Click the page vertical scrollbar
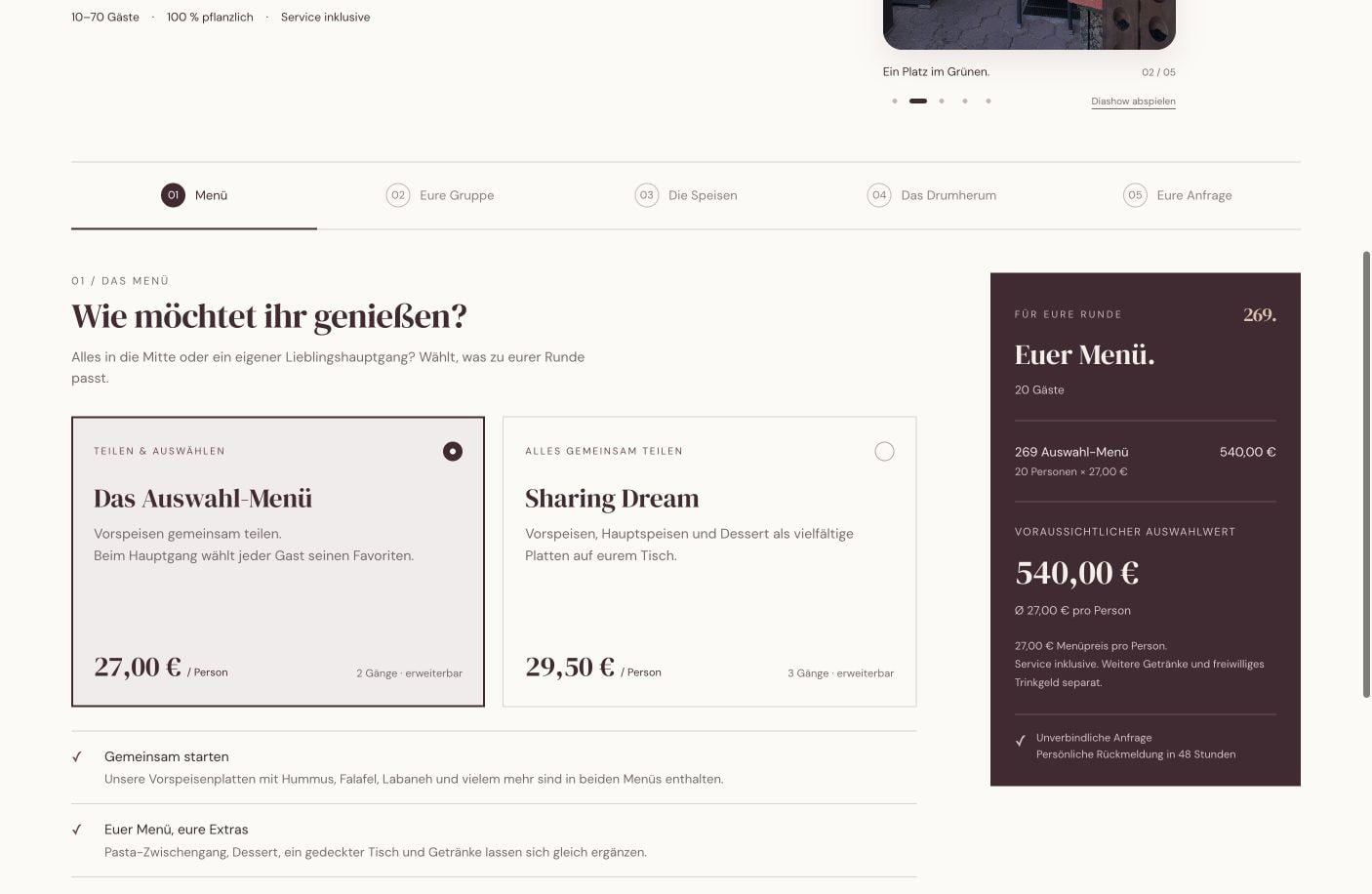The image size is (1372, 894). (x=1366, y=474)
